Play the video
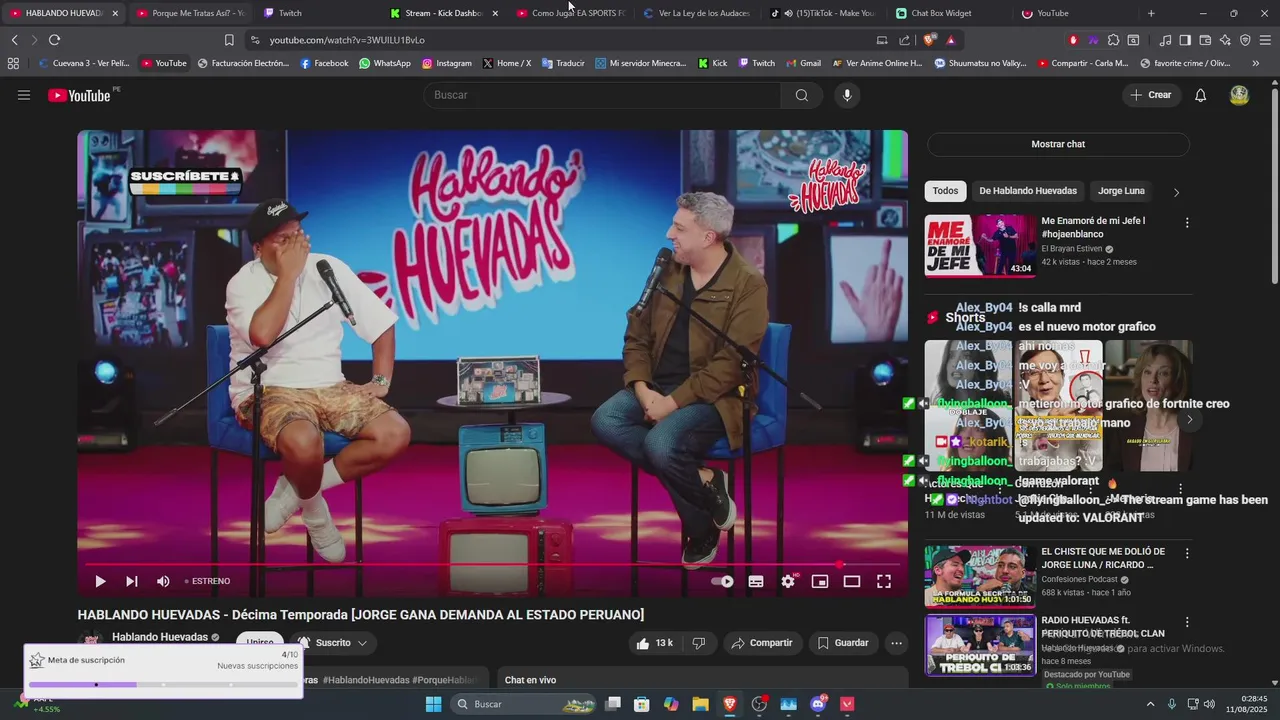Viewport: 1280px width, 720px height. (x=100, y=581)
